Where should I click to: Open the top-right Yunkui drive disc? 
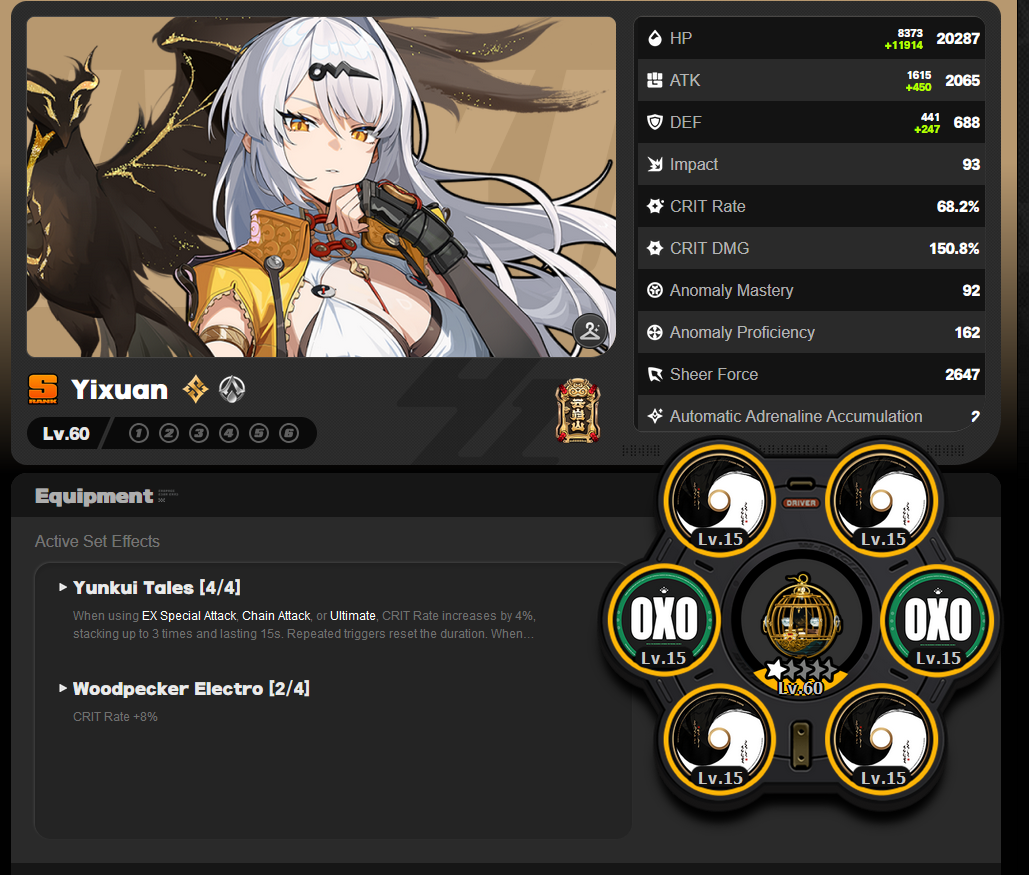click(x=883, y=500)
